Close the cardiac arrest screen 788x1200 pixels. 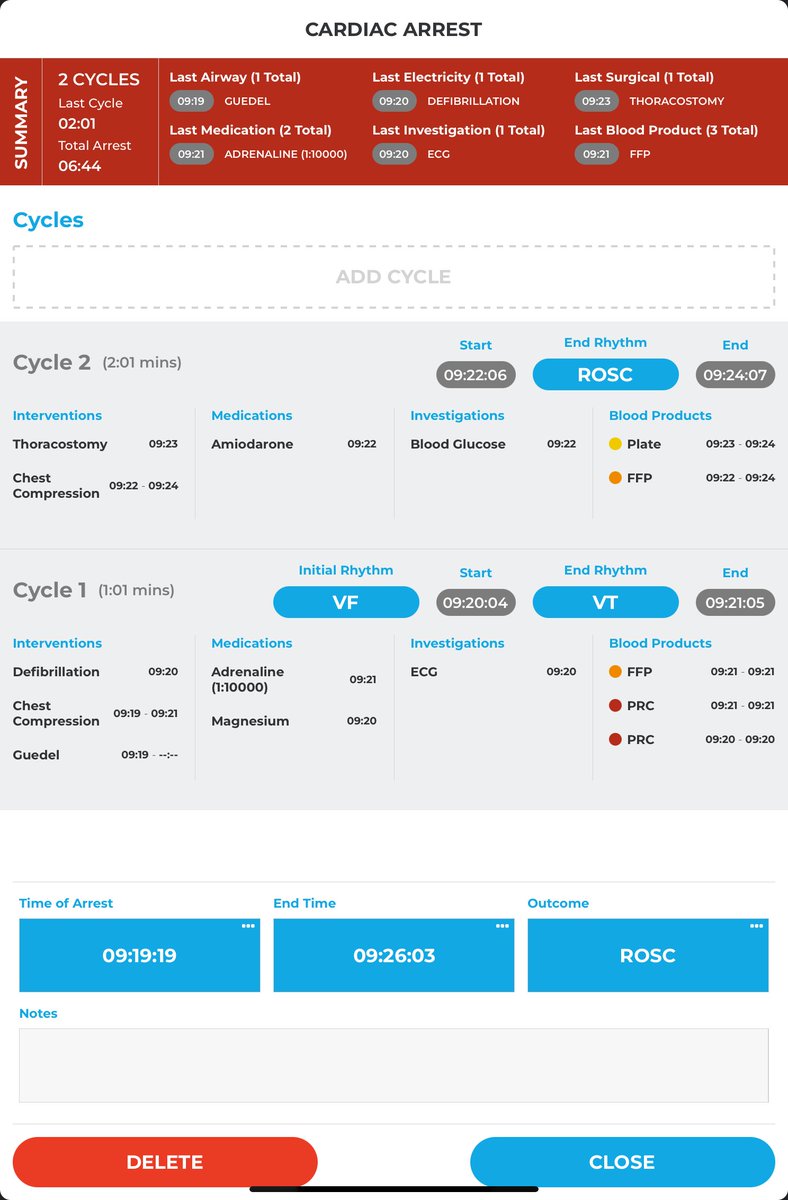(x=622, y=1162)
